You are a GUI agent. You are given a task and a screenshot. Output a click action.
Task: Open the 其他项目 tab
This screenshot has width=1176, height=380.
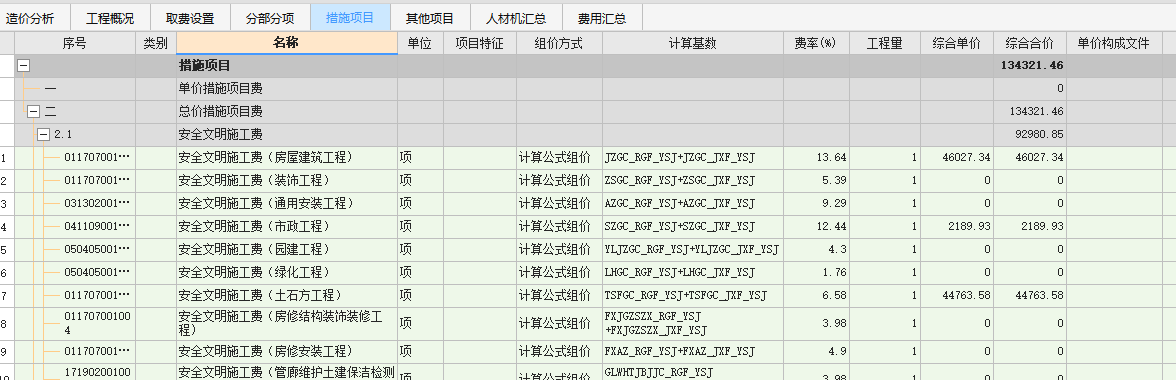[x=430, y=17]
